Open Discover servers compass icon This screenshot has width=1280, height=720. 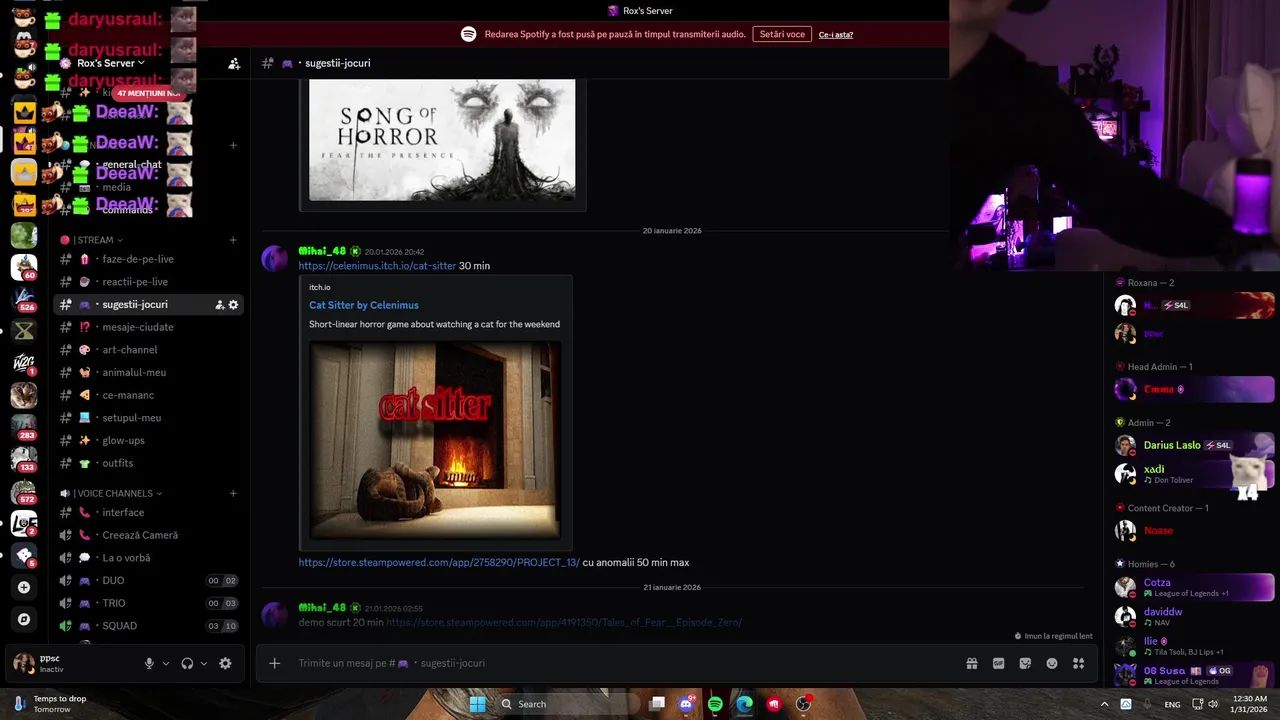click(24, 619)
